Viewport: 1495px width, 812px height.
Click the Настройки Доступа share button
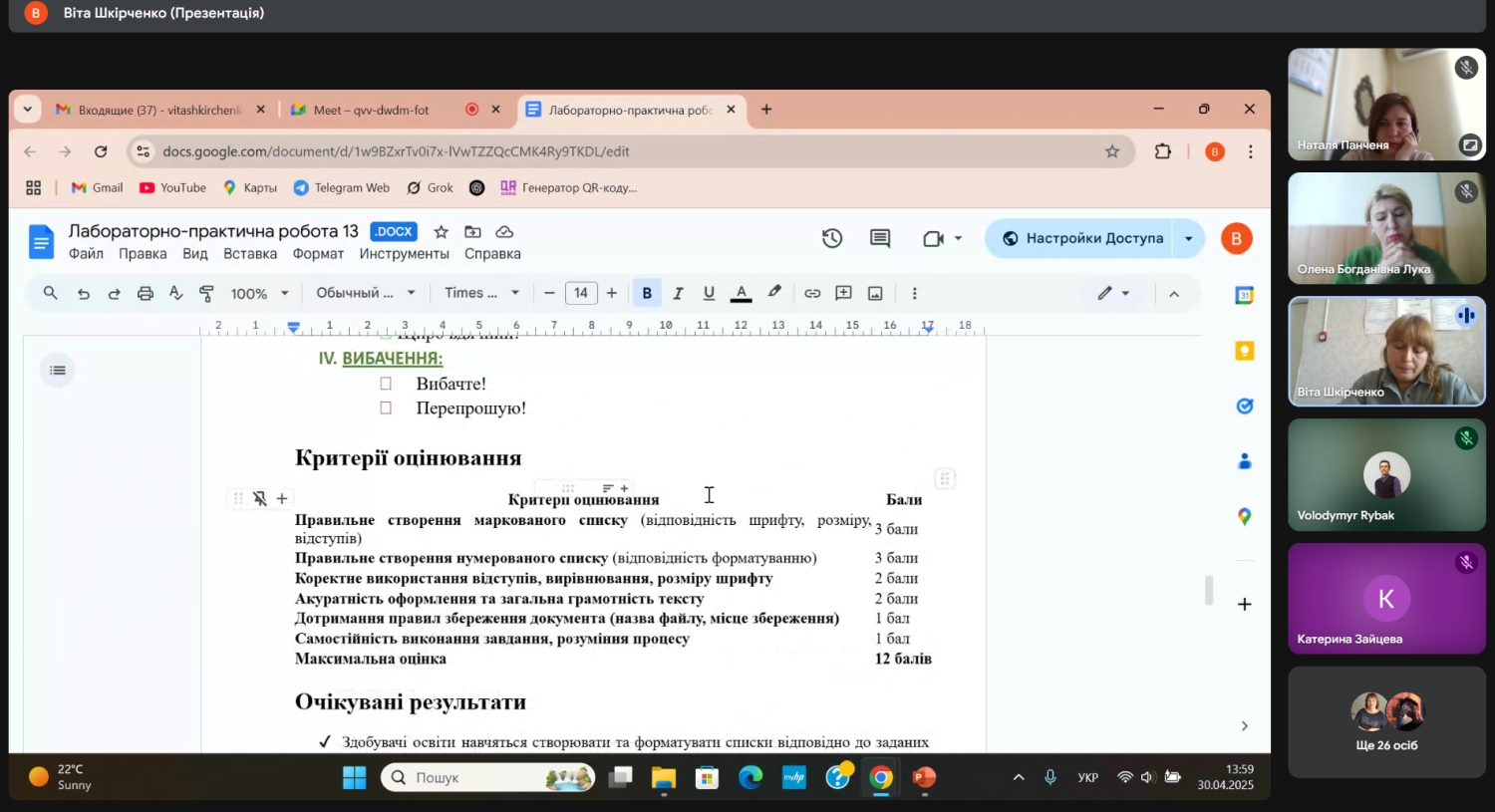(x=1080, y=238)
